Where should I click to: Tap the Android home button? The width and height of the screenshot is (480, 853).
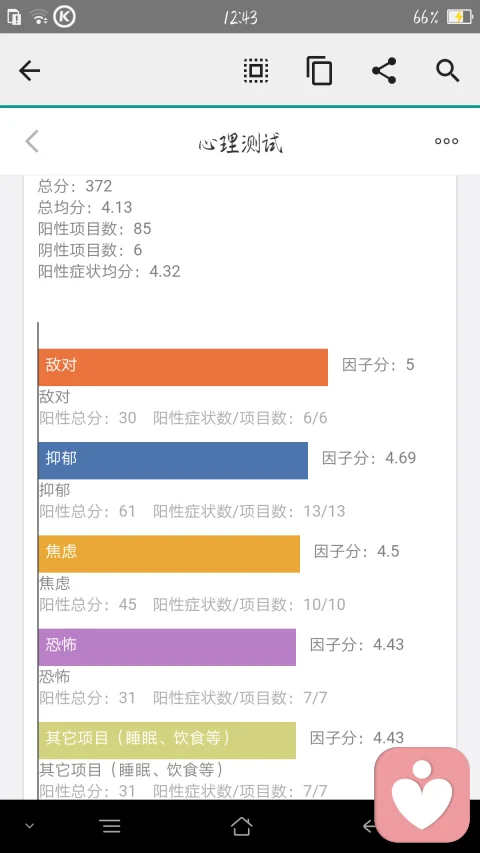(x=241, y=826)
